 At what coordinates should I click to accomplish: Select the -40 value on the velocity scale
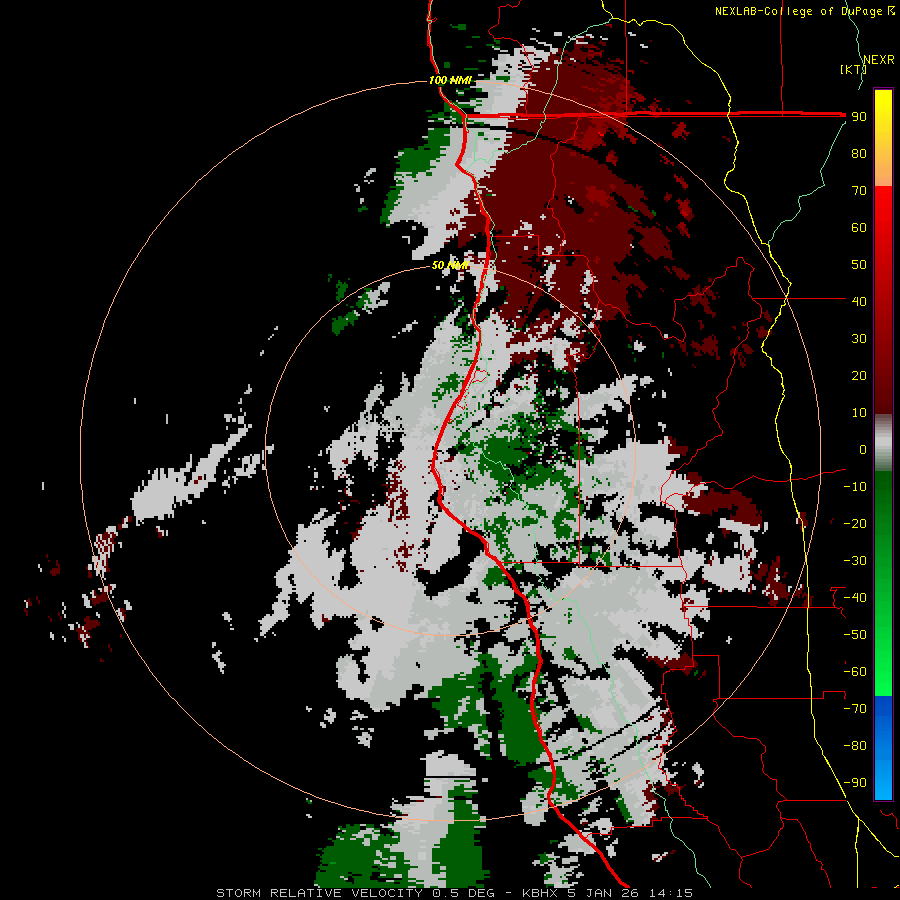tap(855, 598)
